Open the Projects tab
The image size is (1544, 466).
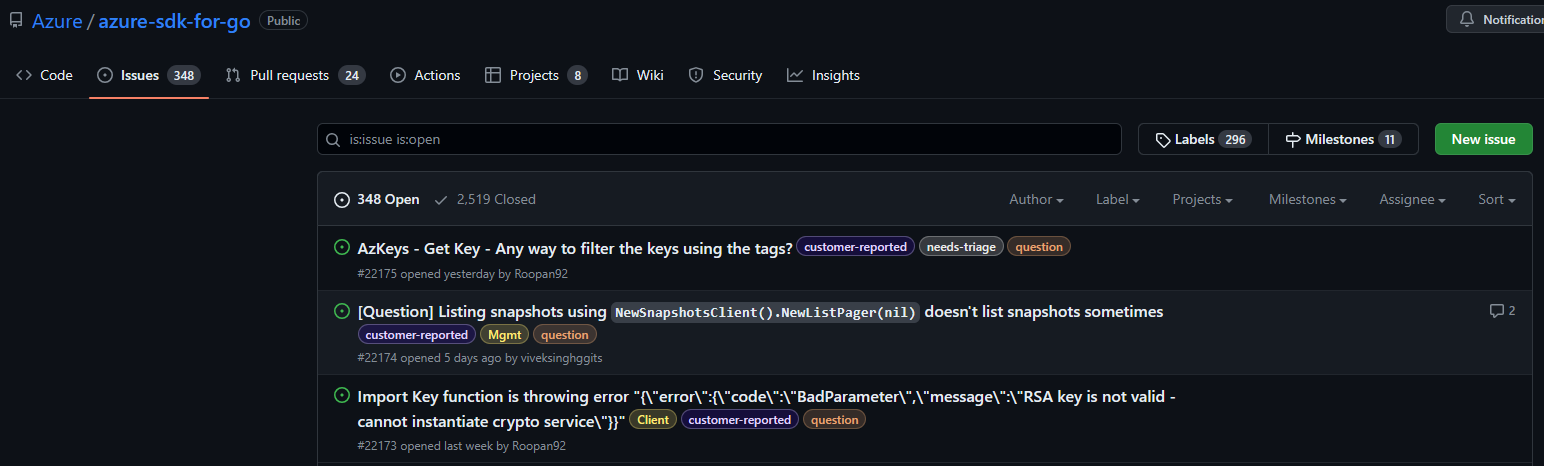[535, 75]
